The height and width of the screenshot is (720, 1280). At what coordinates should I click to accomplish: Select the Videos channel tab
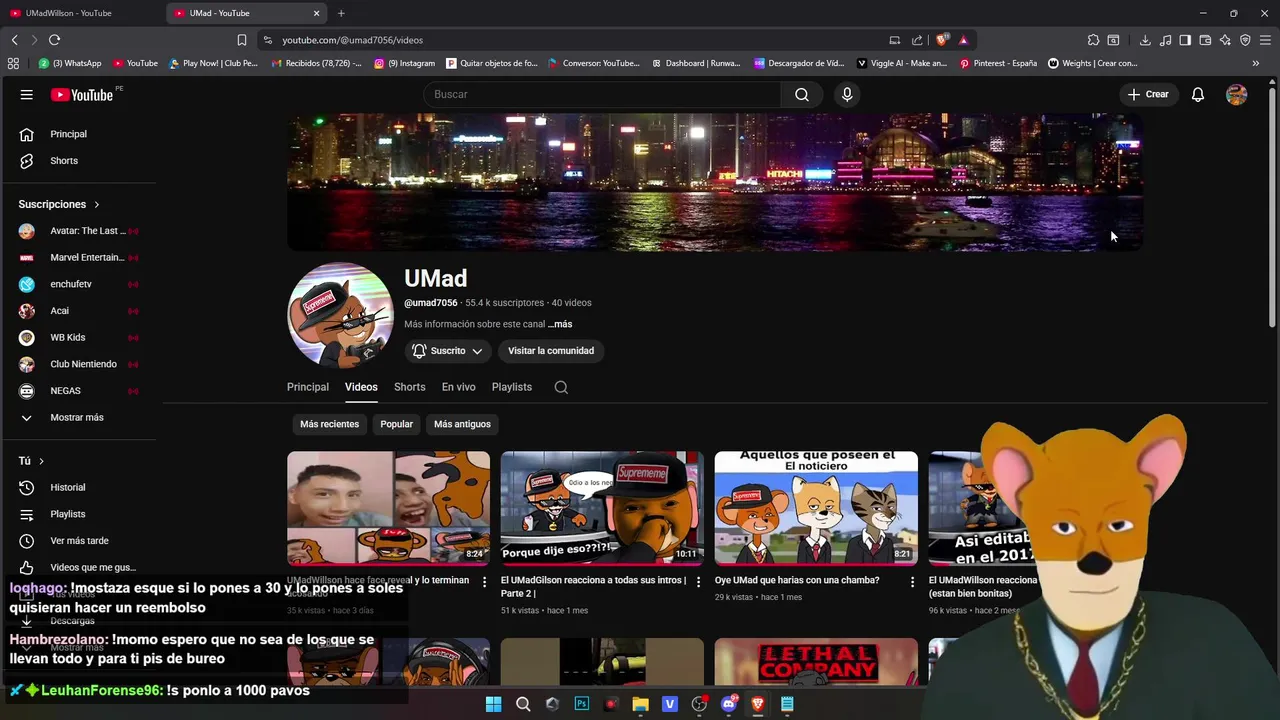point(361,387)
